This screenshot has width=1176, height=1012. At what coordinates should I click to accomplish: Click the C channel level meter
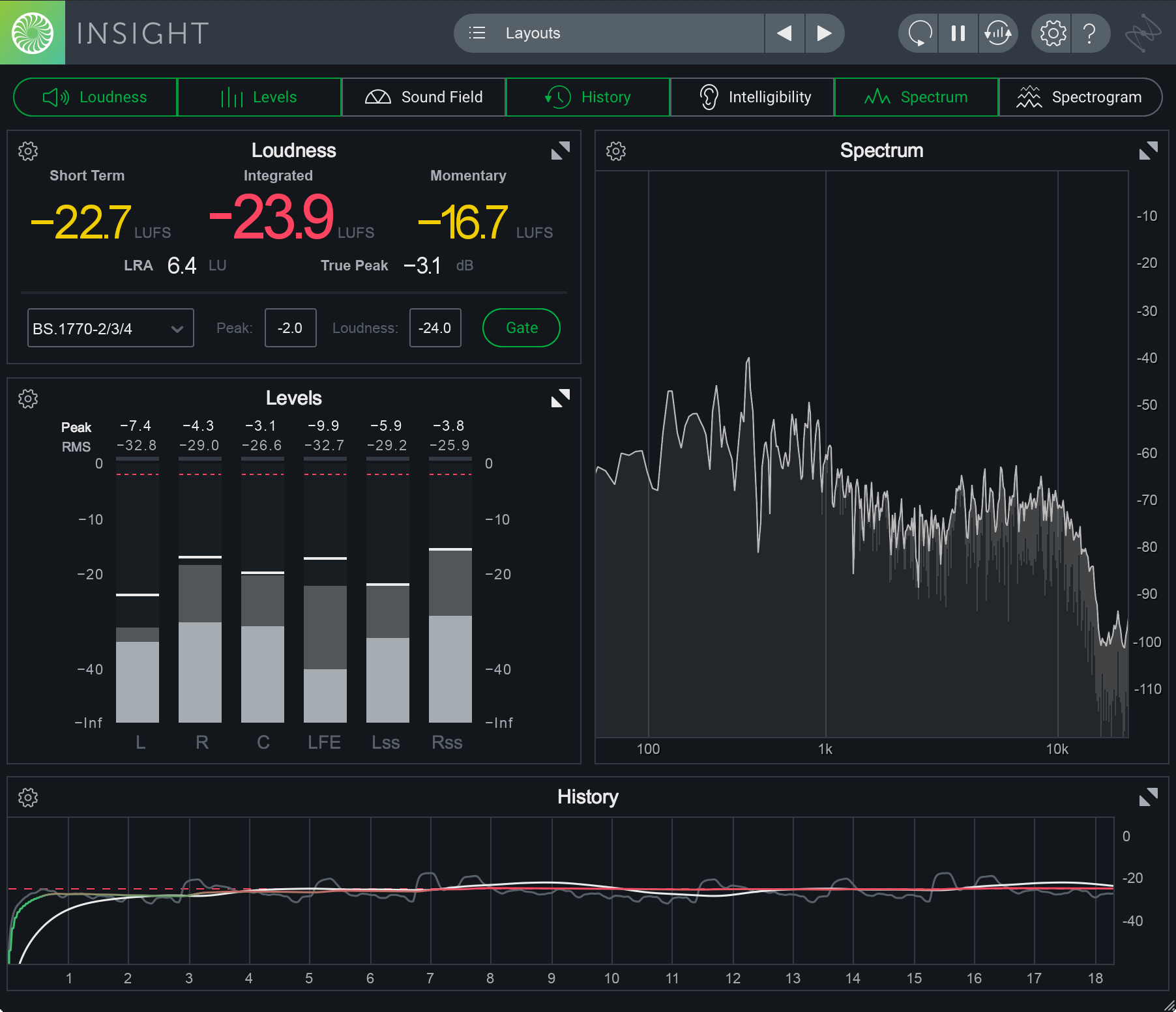263,590
